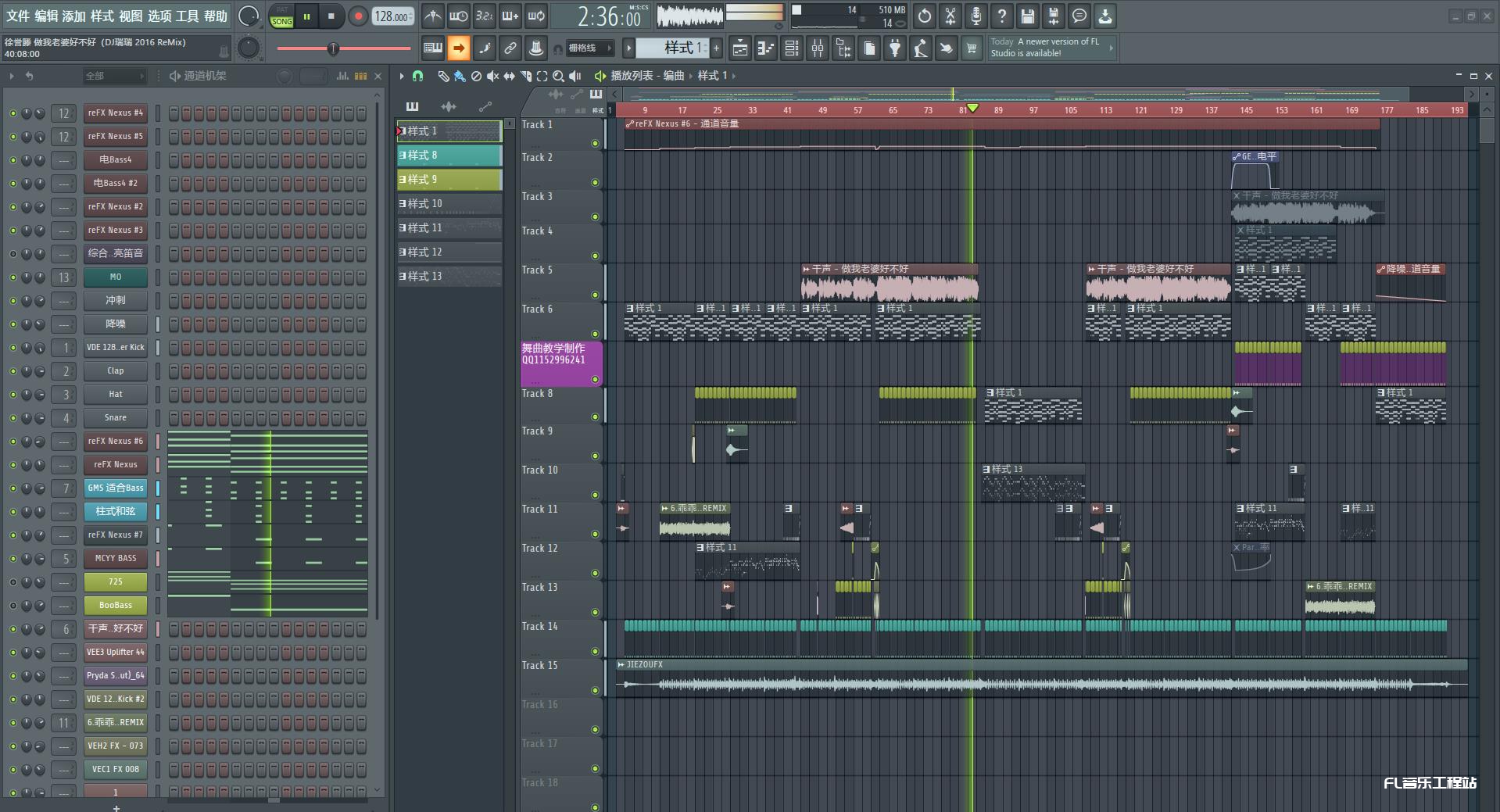Viewport: 1500px width, 812px height.
Task: Open the 样式 menu
Action: click(x=102, y=16)
